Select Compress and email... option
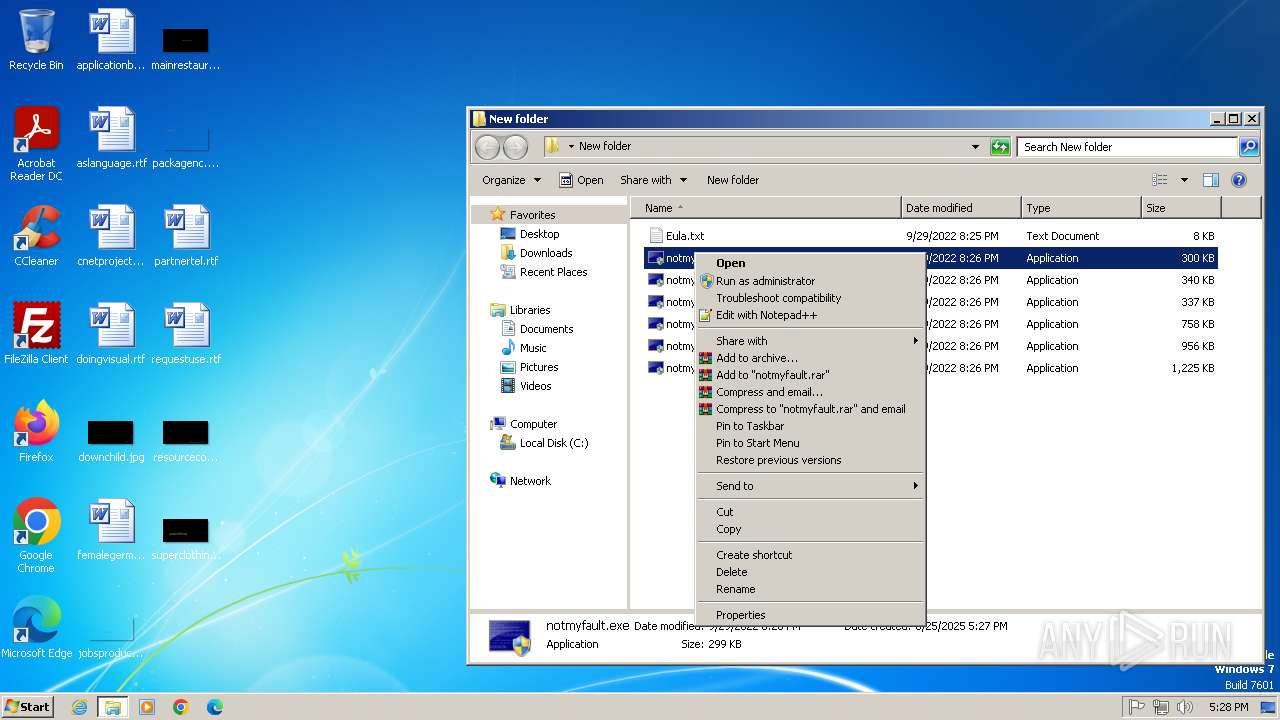 pos(810,392)
